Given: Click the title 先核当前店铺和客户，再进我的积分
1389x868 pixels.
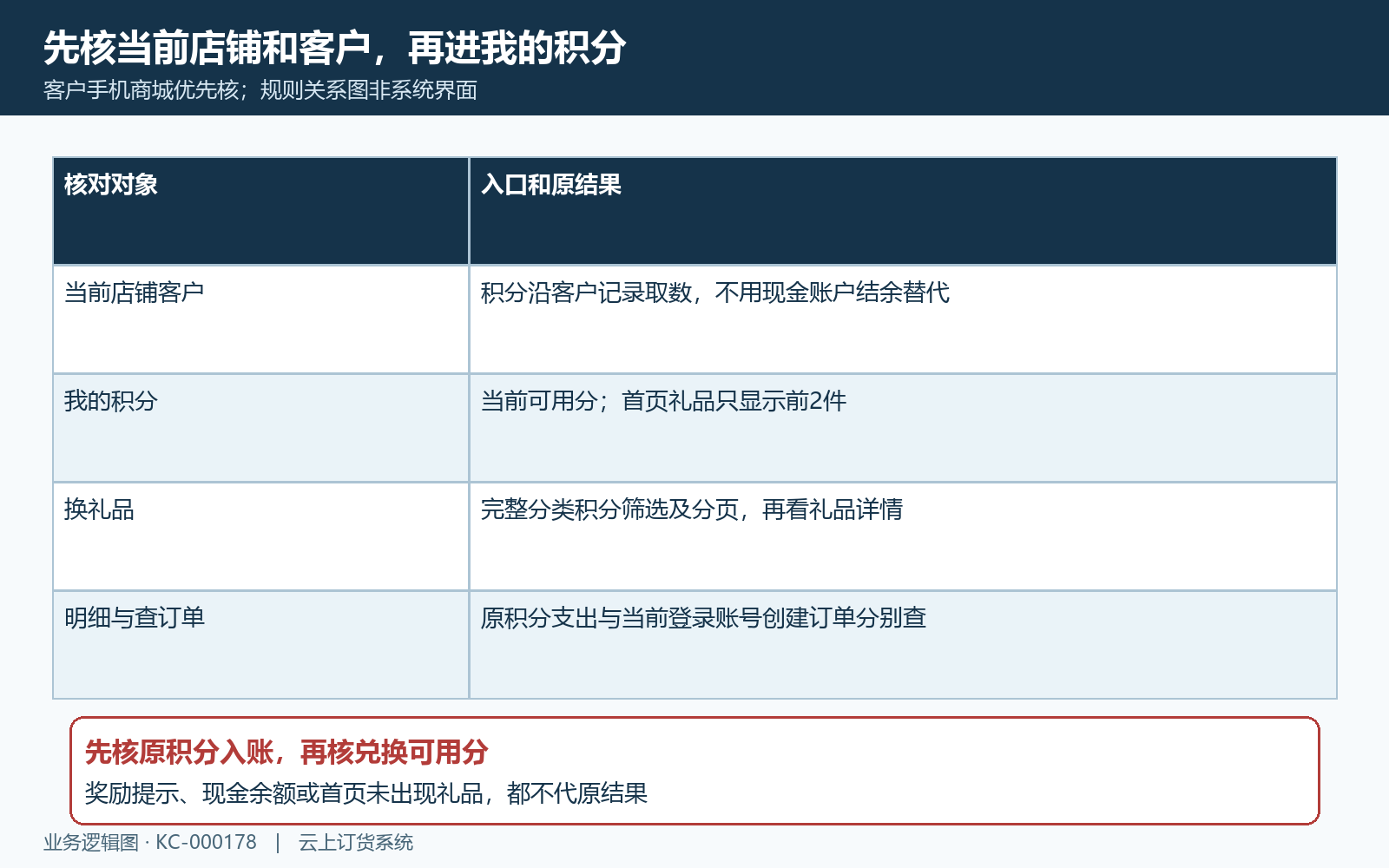Looking at the screenshot, I should coord(334,48).
